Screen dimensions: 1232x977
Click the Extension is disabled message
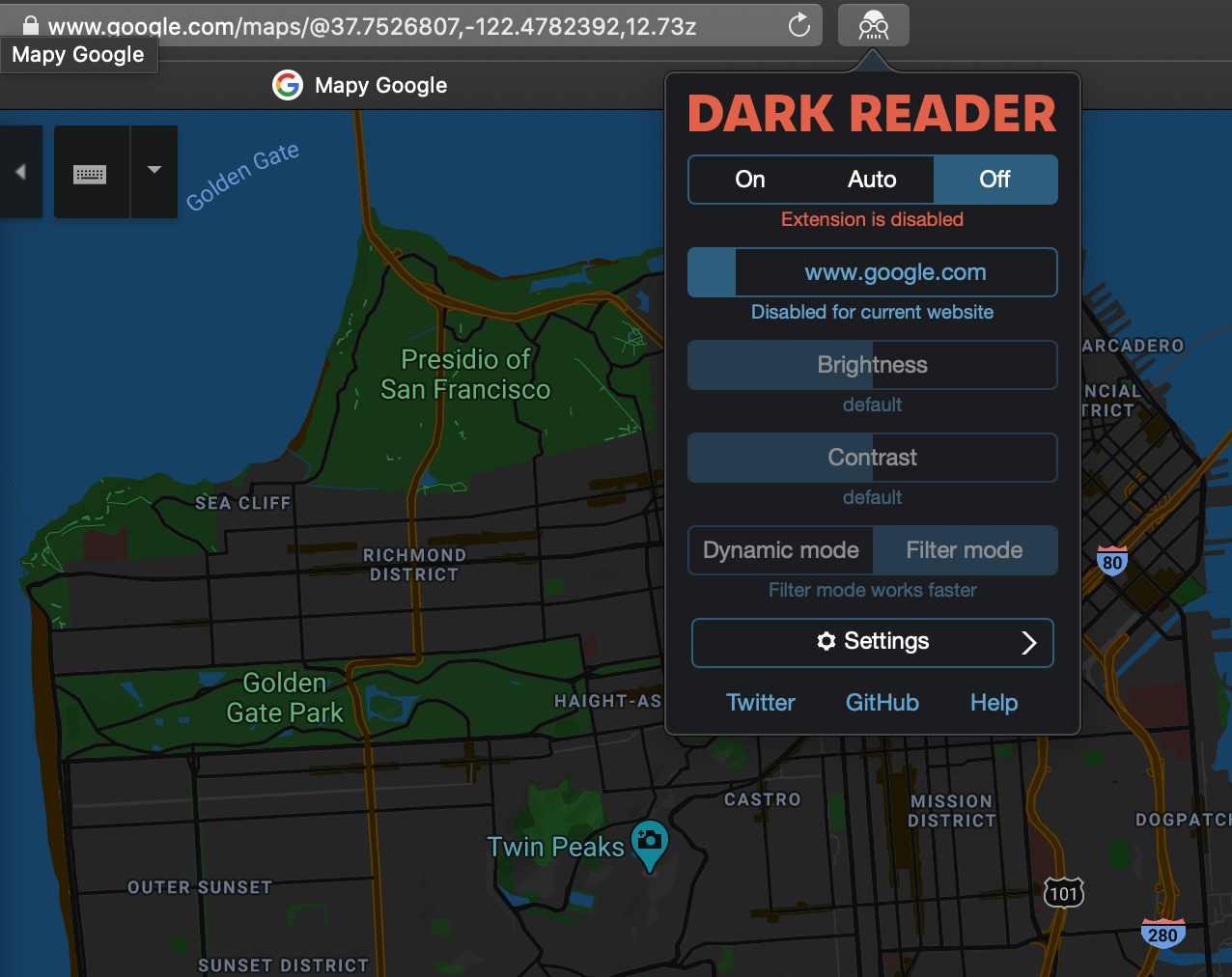pyautogui.click(x=873, y=219)
